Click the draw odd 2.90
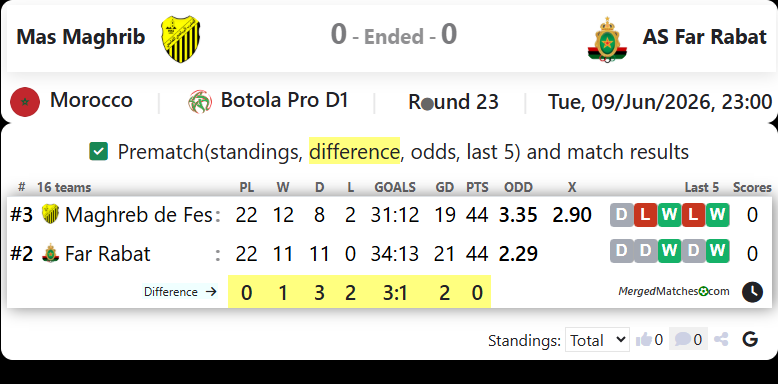Viewport: 778px width, 384px height. [x=572, y=215]
